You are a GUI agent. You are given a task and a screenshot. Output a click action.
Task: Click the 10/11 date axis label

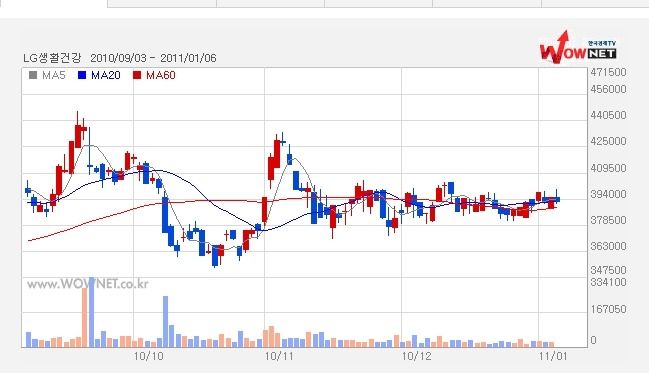(279, 356)
